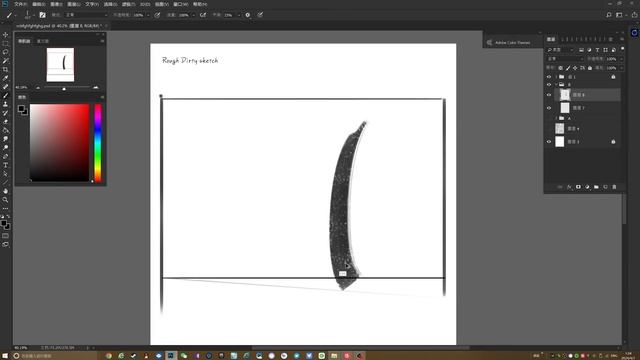
Task: Click the foreground color swatch in Color panel
Action: 21,108
